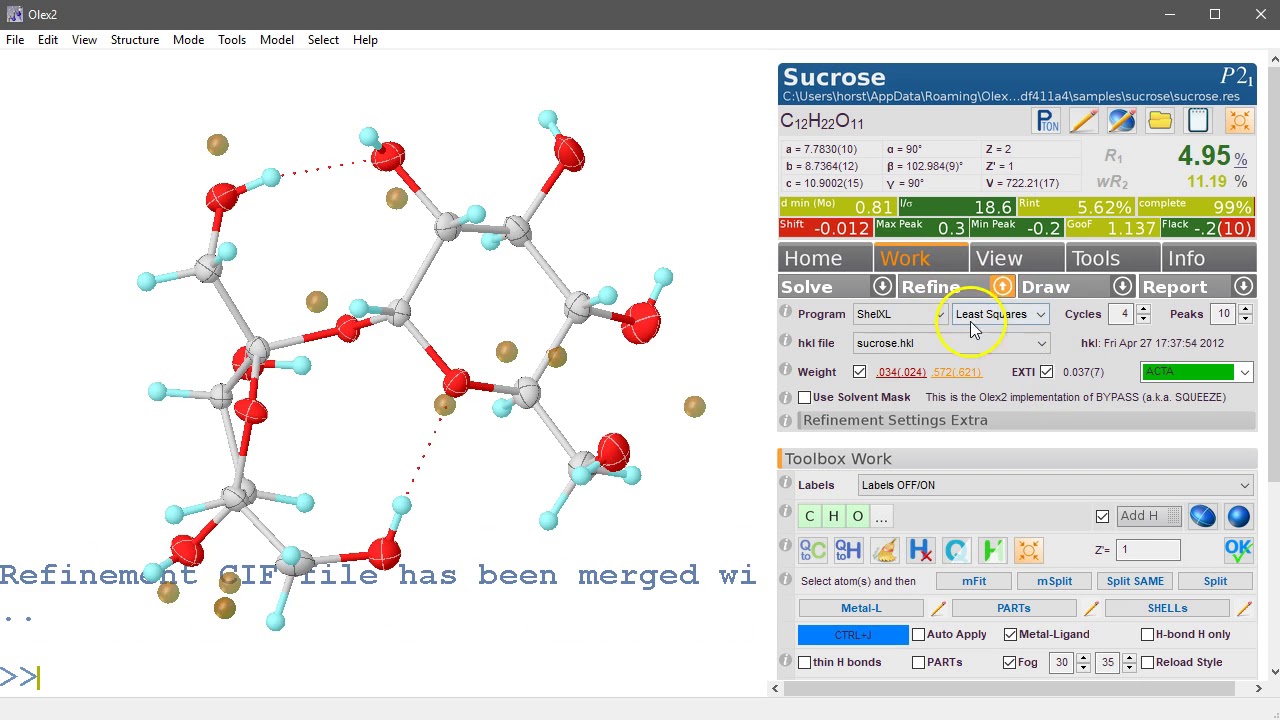Viewport: 1280px width, 720px height.
Task: Click in the Z' input field
Action: (x=1149, y=550)
